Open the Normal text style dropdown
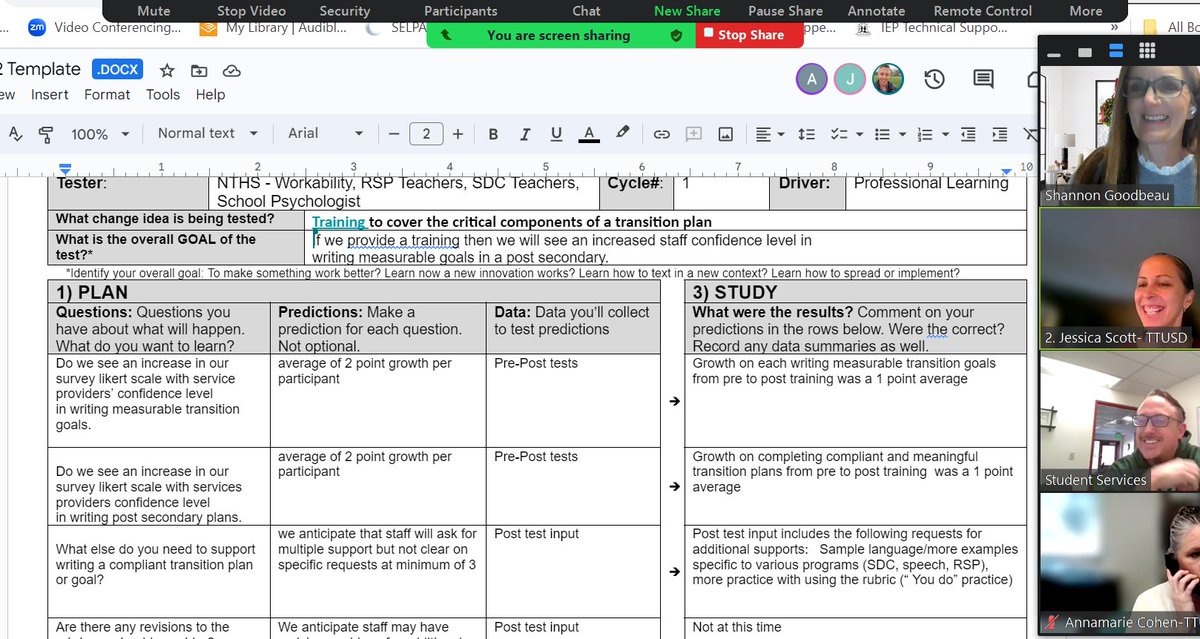 (208, 133)
